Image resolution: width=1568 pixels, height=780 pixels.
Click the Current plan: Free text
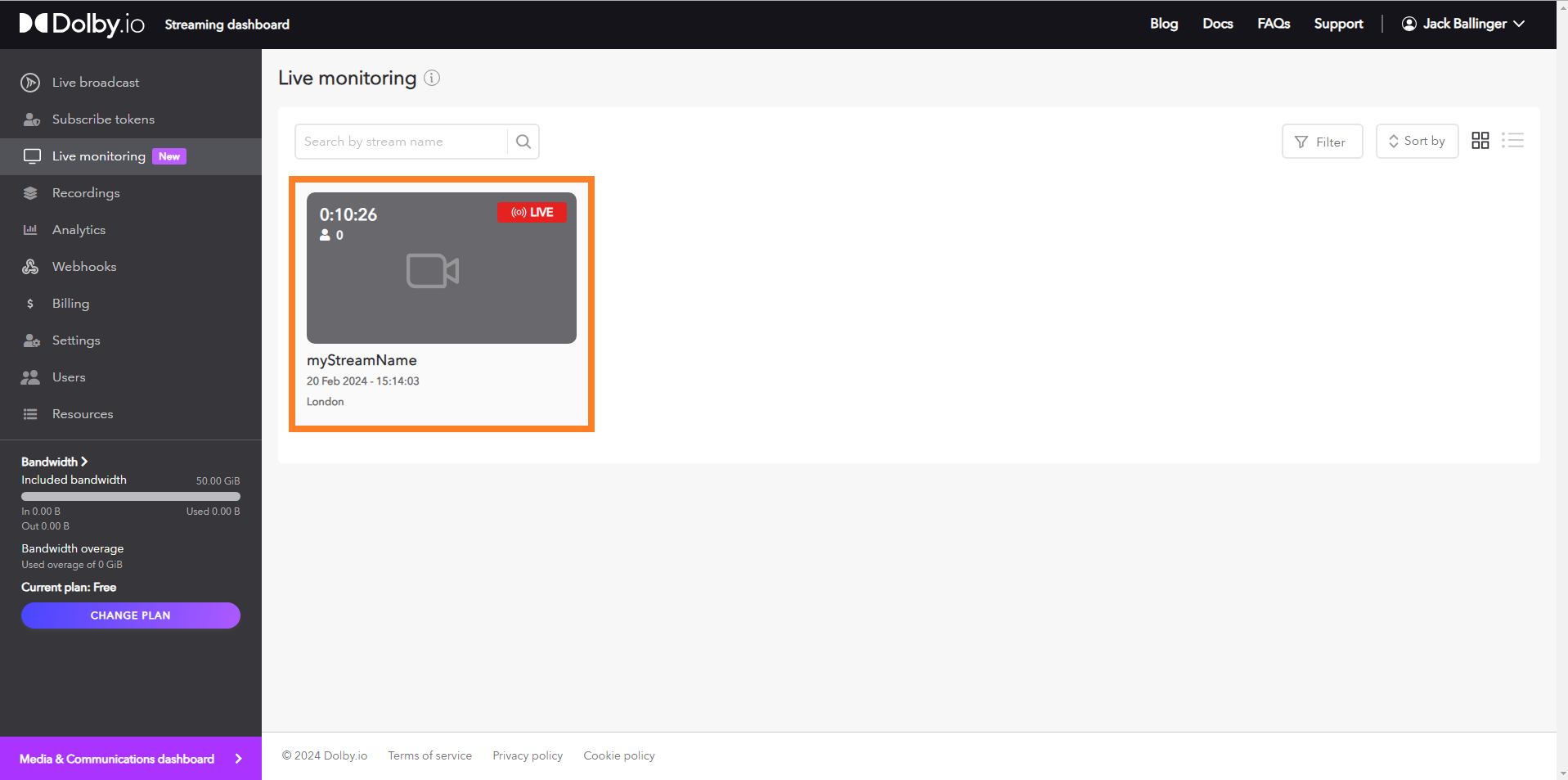point(69,588)
